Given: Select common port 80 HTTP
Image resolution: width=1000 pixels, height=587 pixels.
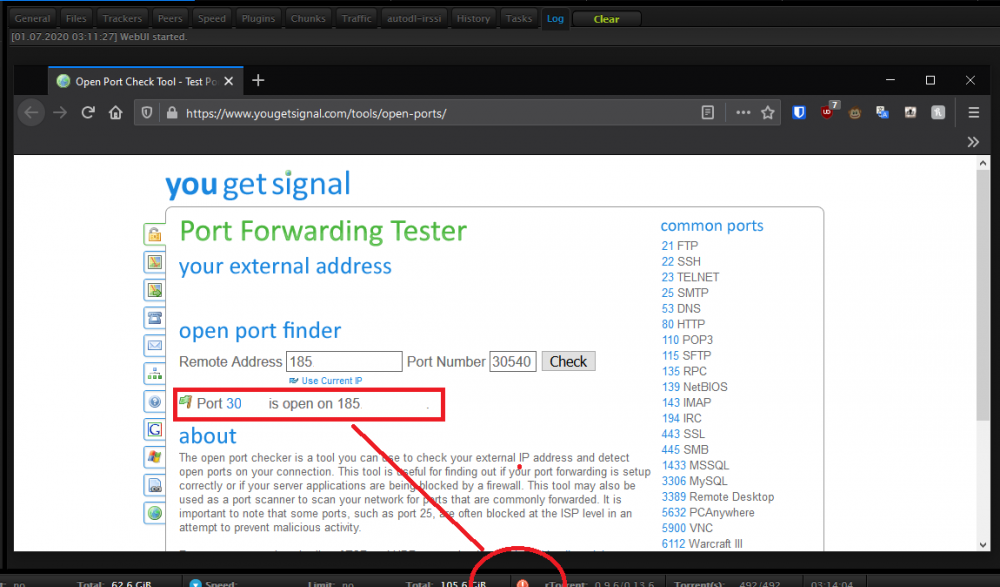Looking at the screenshot, I should point(683,324).
